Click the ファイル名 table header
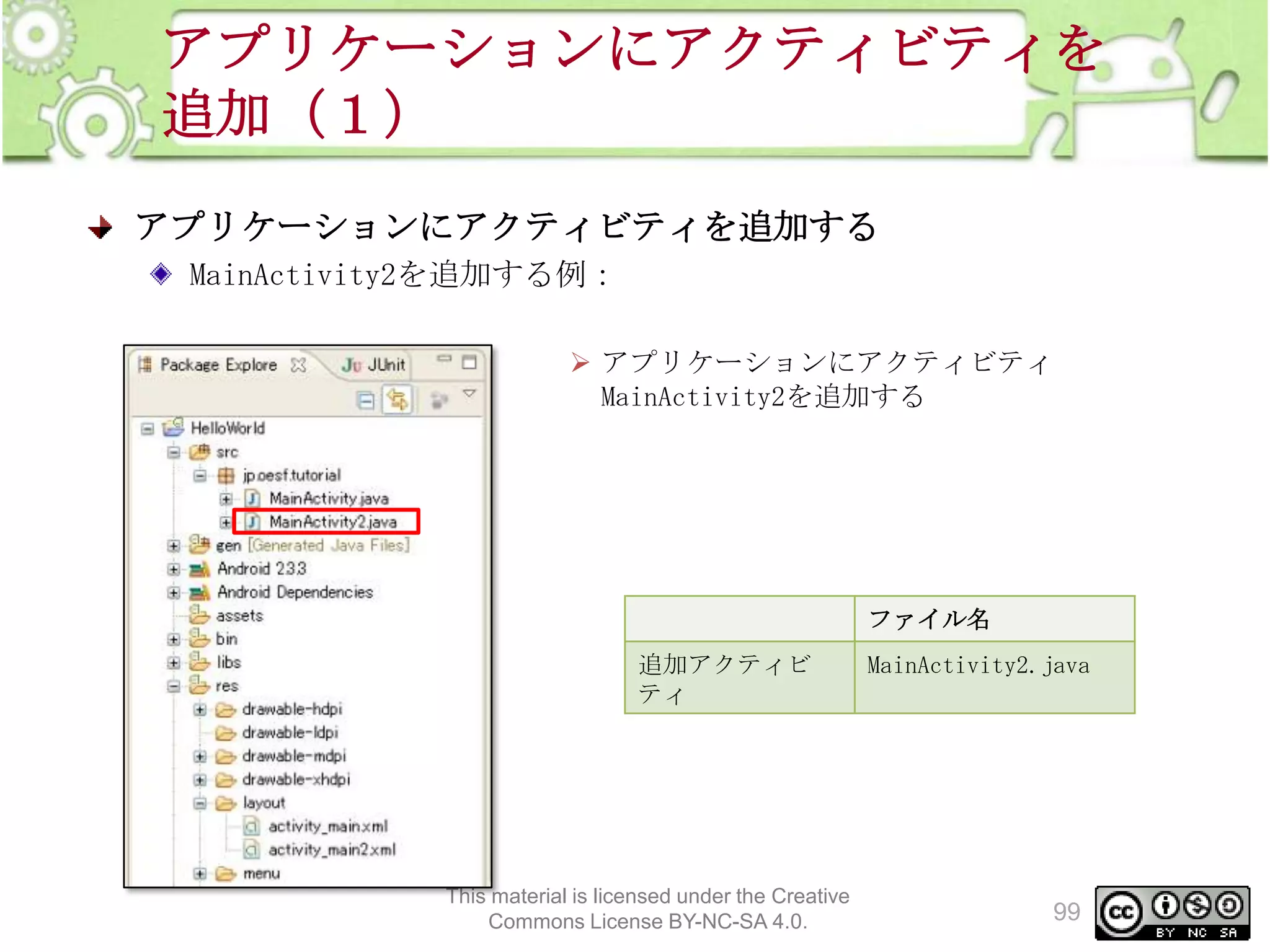This screenshot has height=952, width=1270. [x=995, y=619]
